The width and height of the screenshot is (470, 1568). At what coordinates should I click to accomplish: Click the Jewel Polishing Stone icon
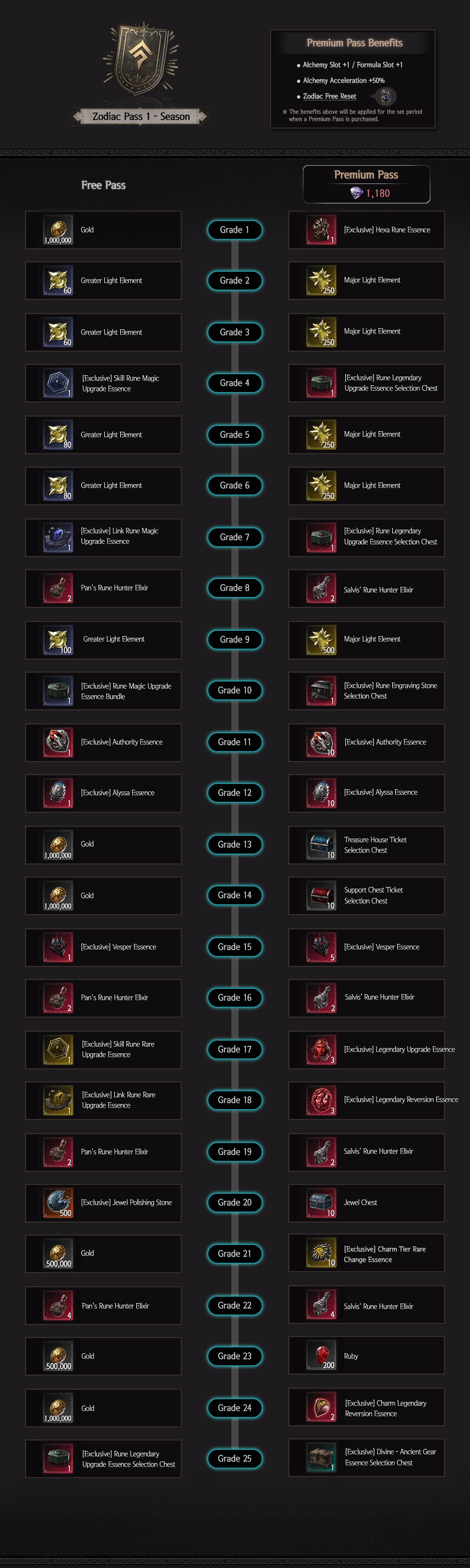58,1202
